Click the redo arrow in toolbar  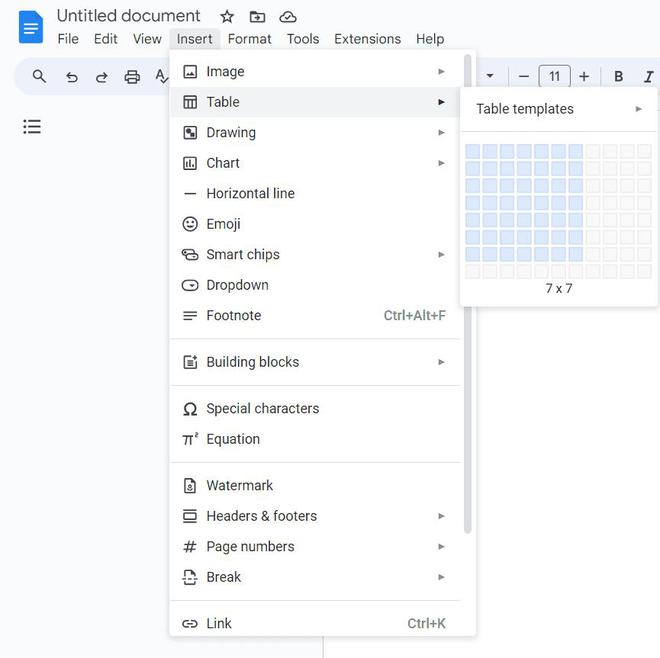tap(101, 77)
